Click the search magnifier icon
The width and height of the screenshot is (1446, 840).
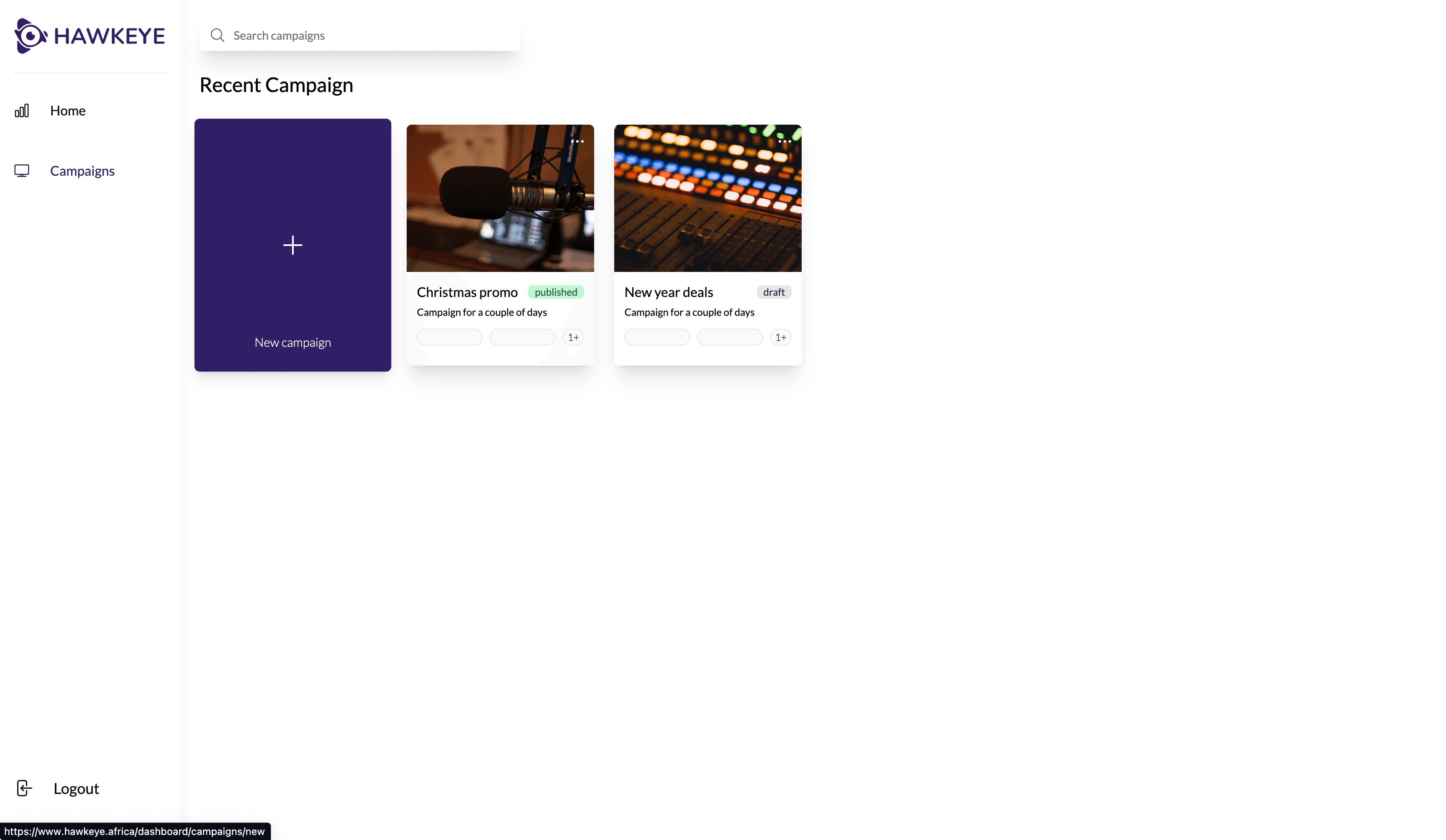point(217,36)
